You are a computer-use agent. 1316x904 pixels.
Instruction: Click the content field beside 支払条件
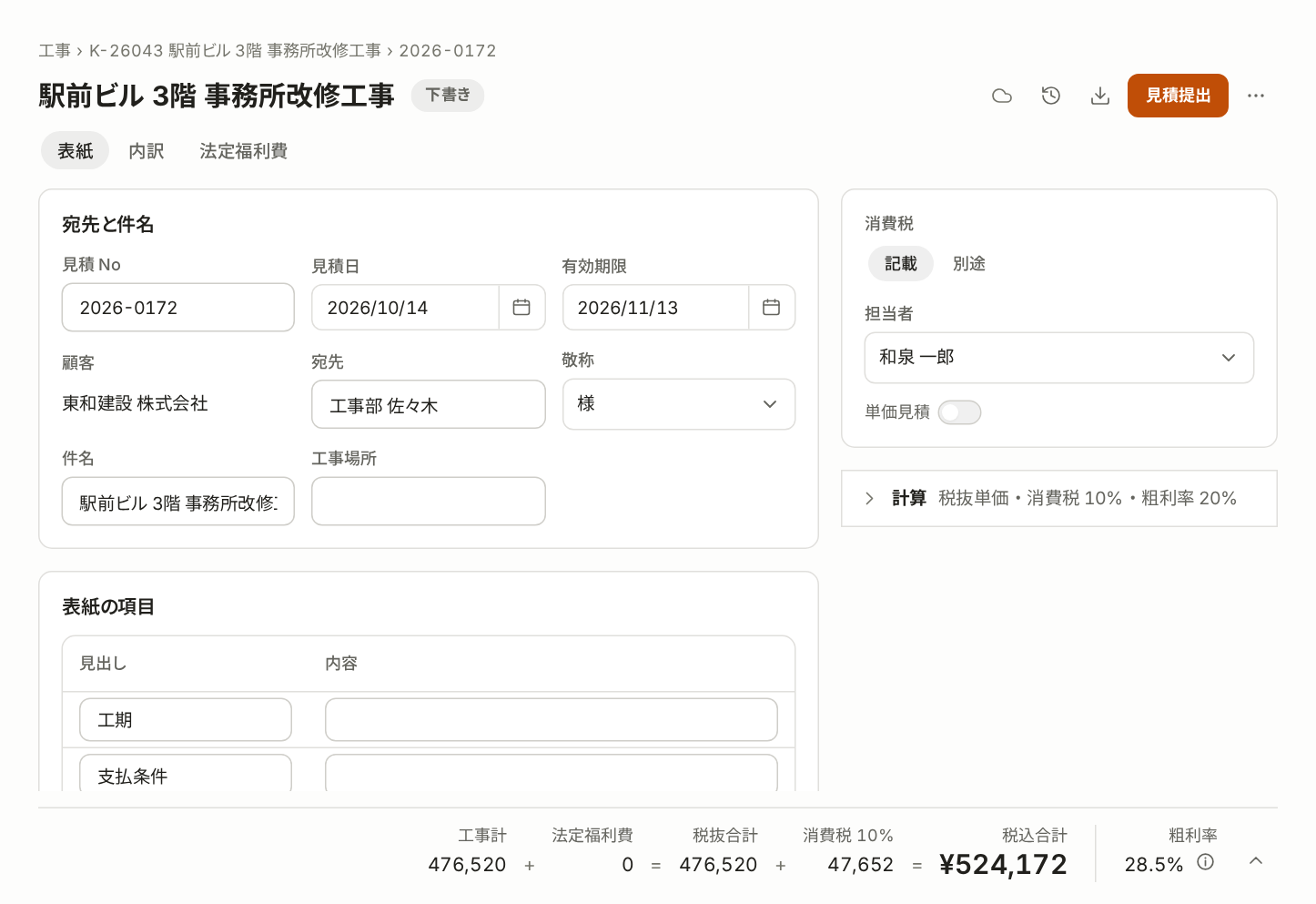coord(552,773)
